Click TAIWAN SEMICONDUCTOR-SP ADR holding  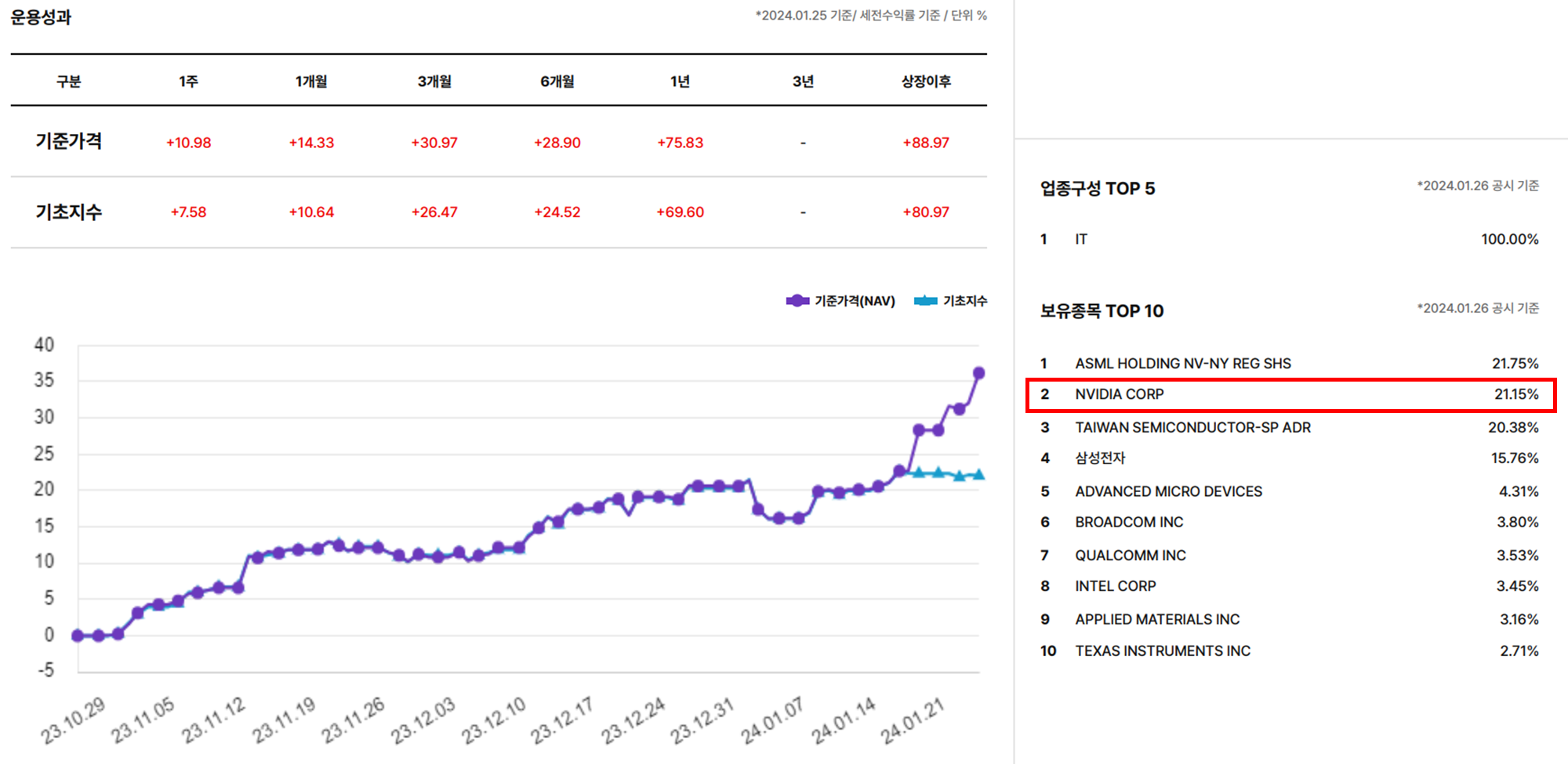pyautogui.click(x=1192, y=428)
